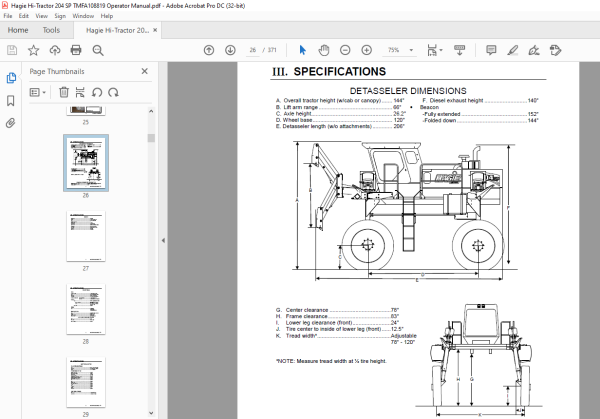Select the Hagie Hi-Tractor document tab
The height and width of the screenshot is (419, 600).
pos(117,30)
